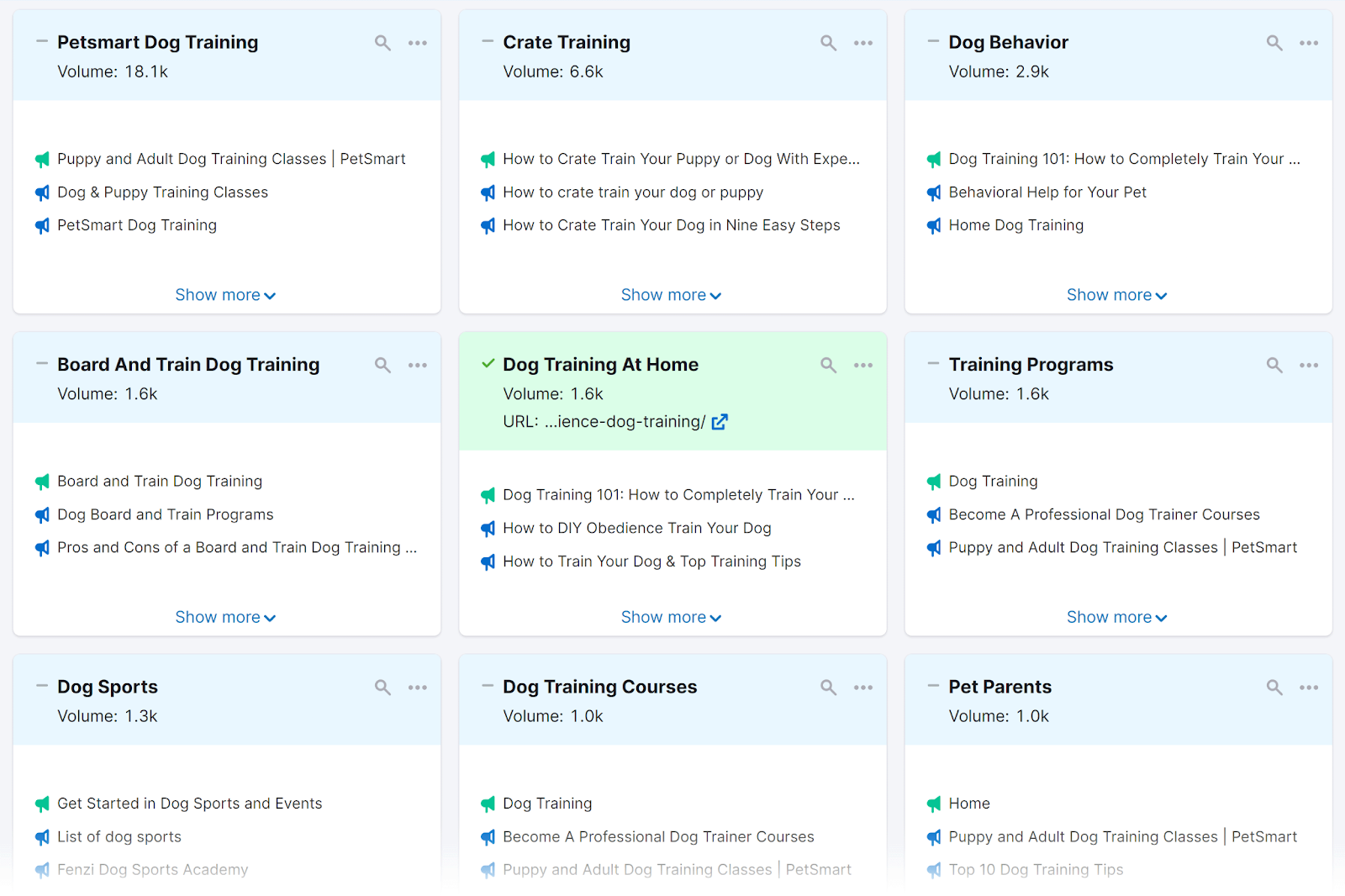Open the three-dot menu on Training Programs card
This screenshot has width=1345, height=896.
(1309, 365)
